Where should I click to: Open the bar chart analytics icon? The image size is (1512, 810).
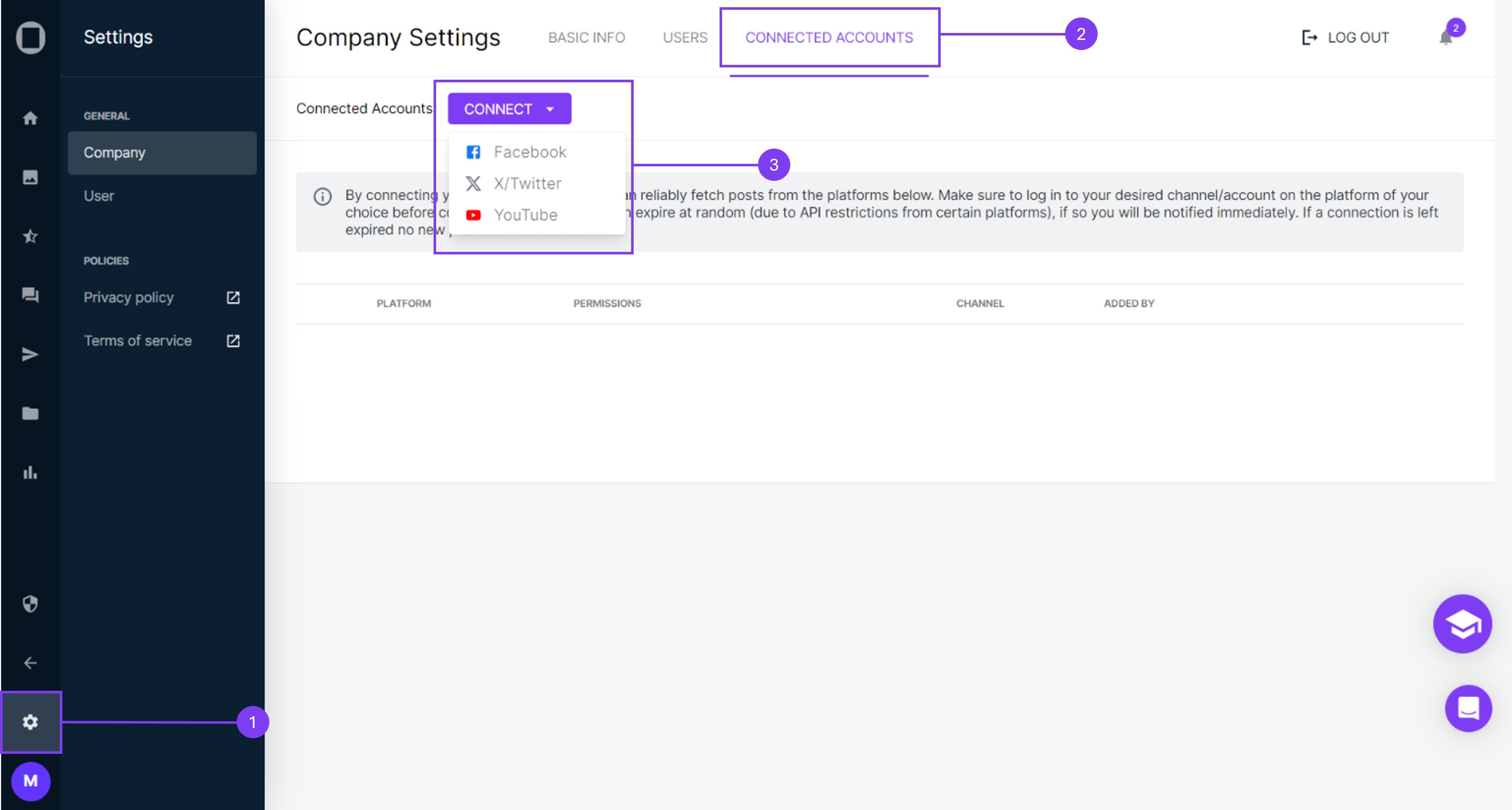30,473
